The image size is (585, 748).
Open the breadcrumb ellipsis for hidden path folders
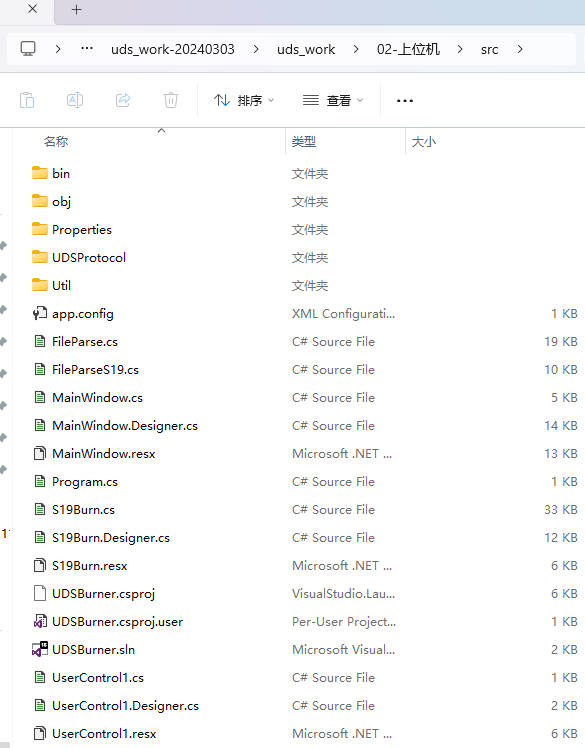tap(87, 49)
